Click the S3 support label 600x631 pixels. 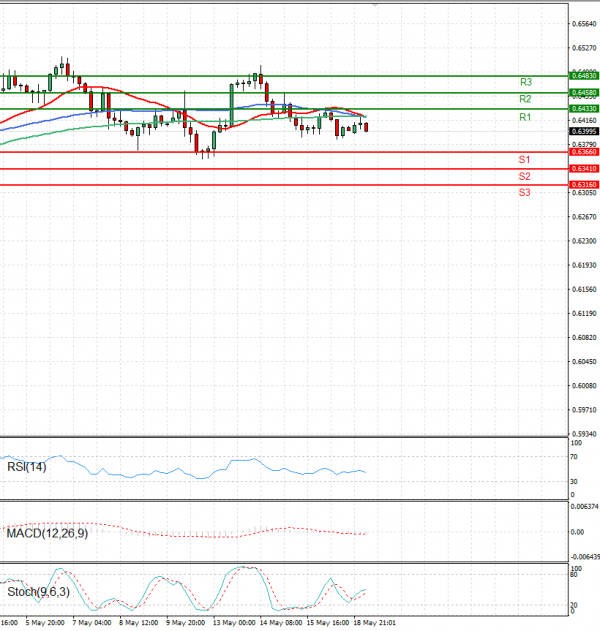[524, 192]
